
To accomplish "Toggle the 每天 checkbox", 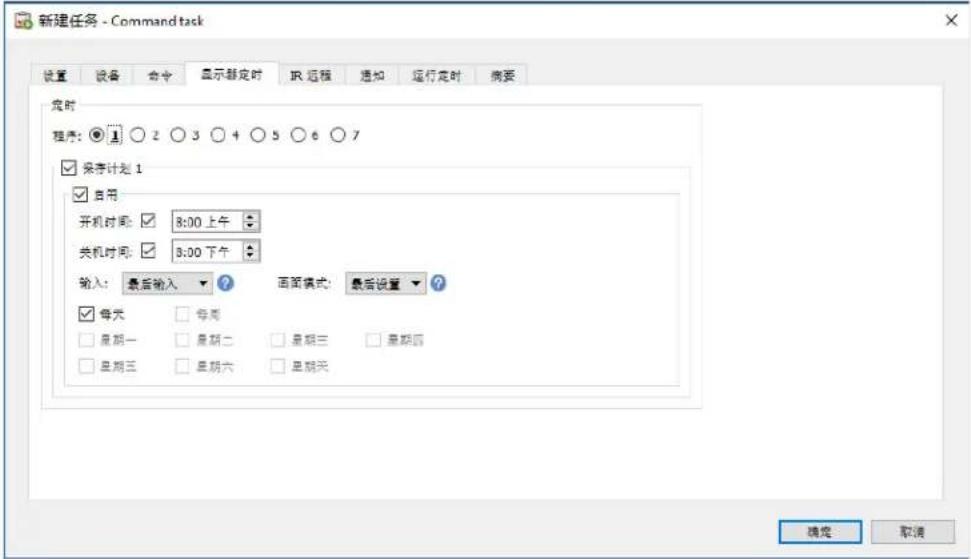I will click(x=86, y=314).
